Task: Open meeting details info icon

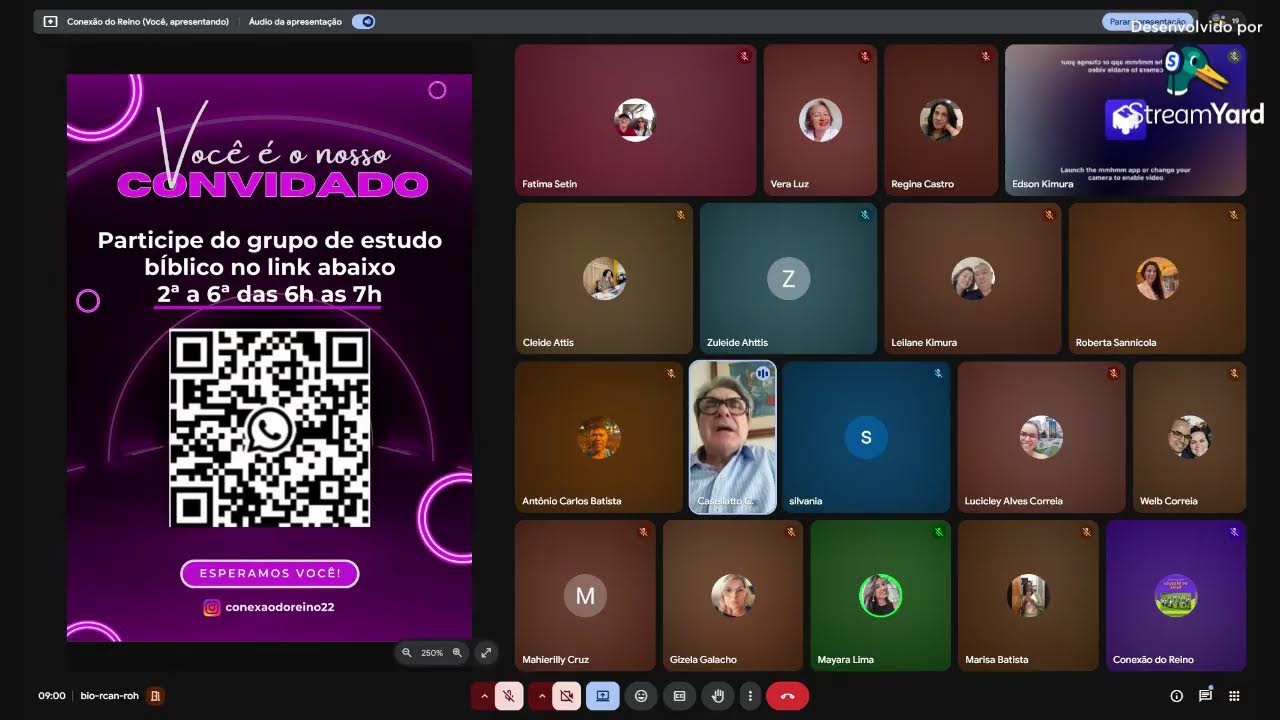Action: point(1177,696)
